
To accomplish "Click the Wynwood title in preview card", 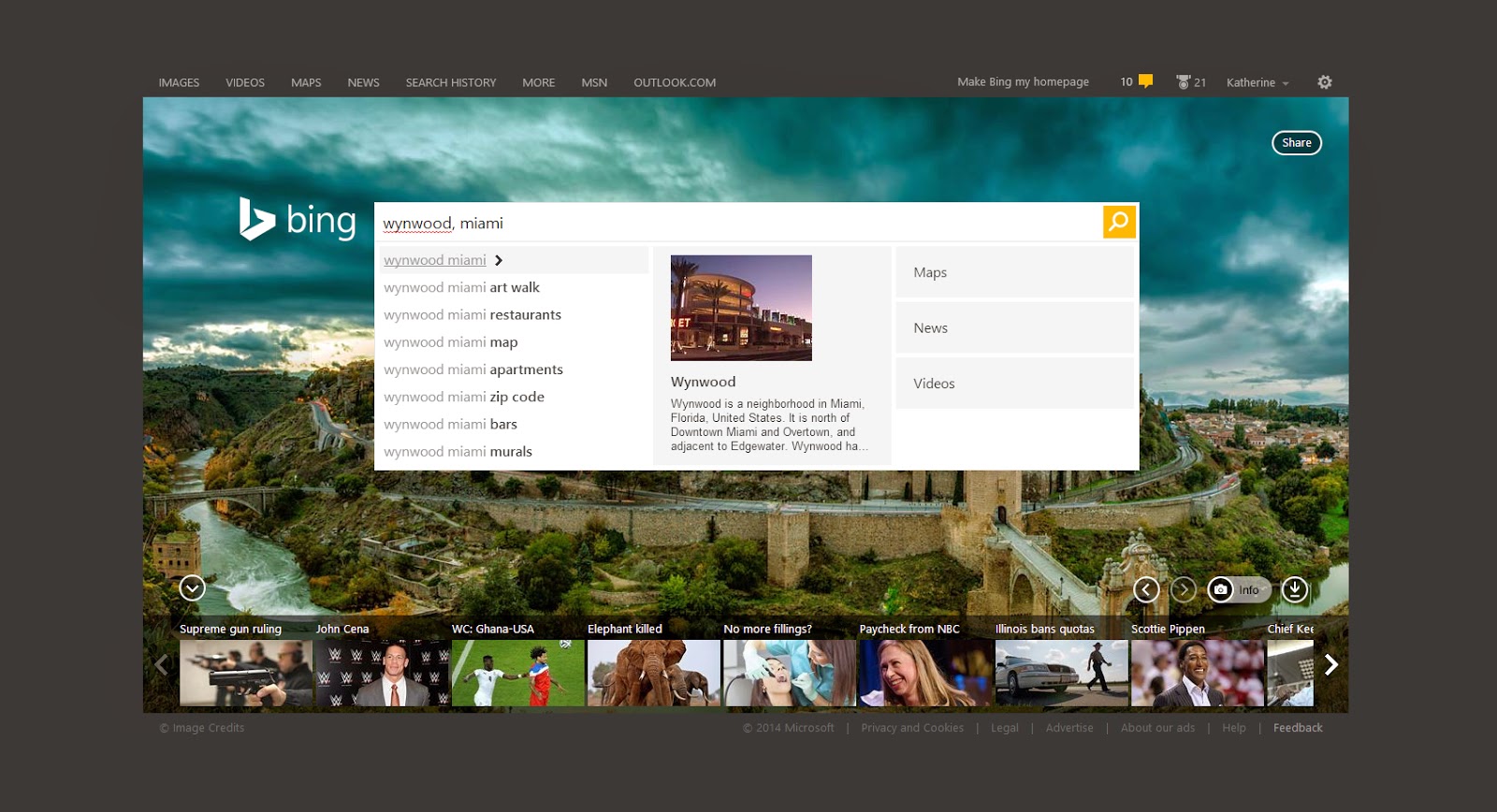I will [x=704, y=382].
